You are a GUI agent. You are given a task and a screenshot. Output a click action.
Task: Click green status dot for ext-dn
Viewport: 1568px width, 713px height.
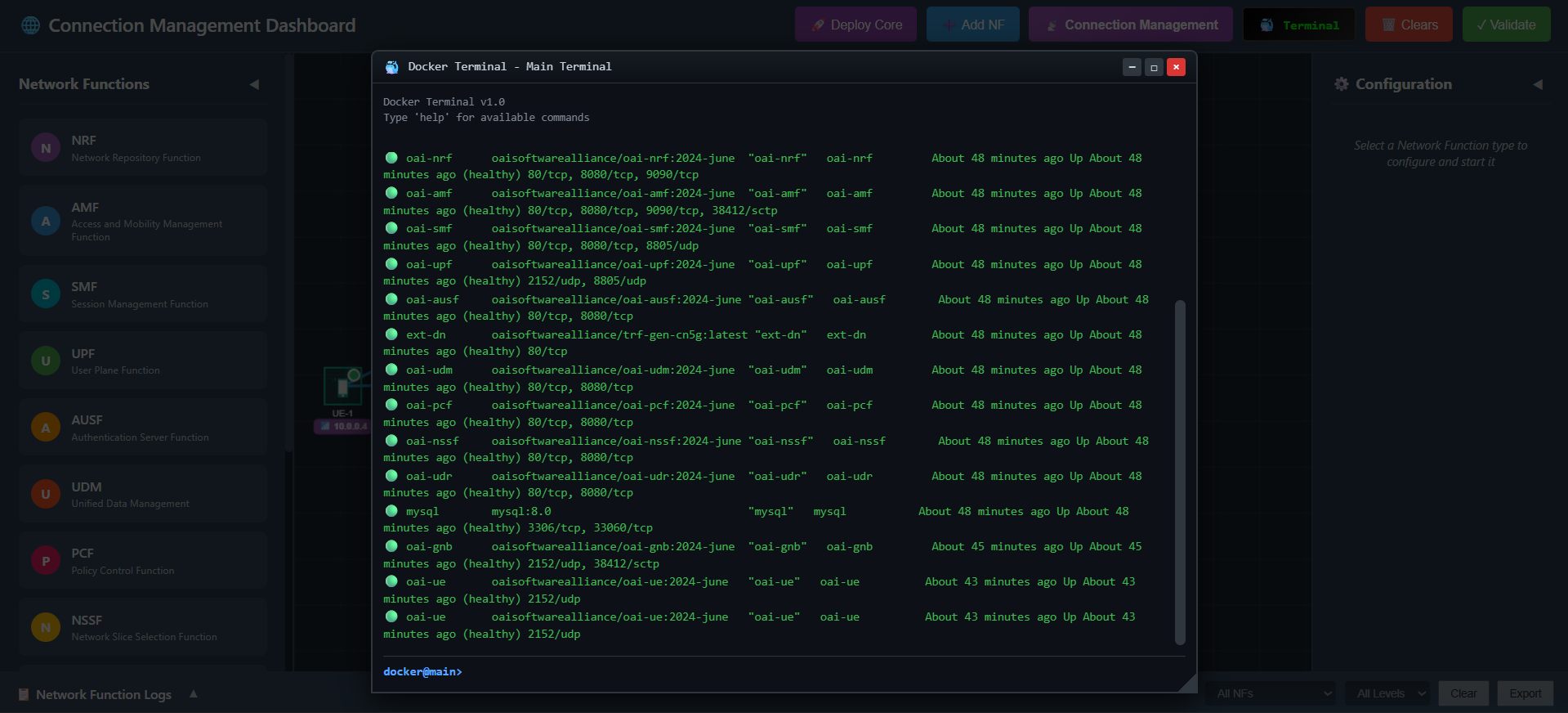pos(391,334)
